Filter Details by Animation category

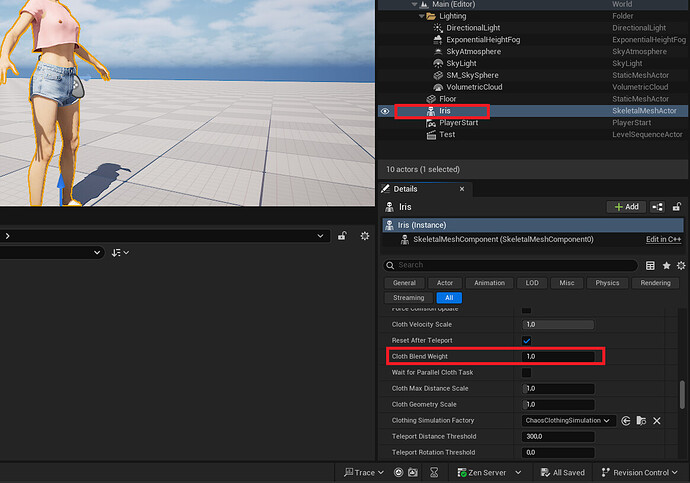point(489,283)
